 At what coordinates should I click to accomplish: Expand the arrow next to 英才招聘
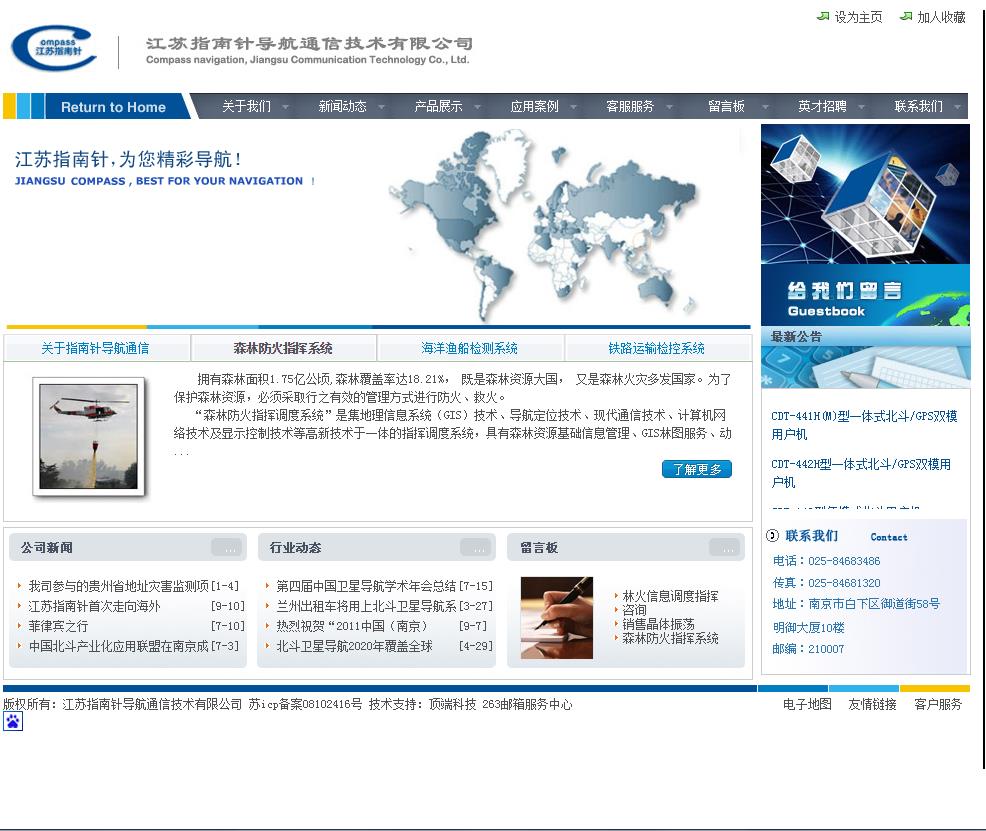point(861,107)
